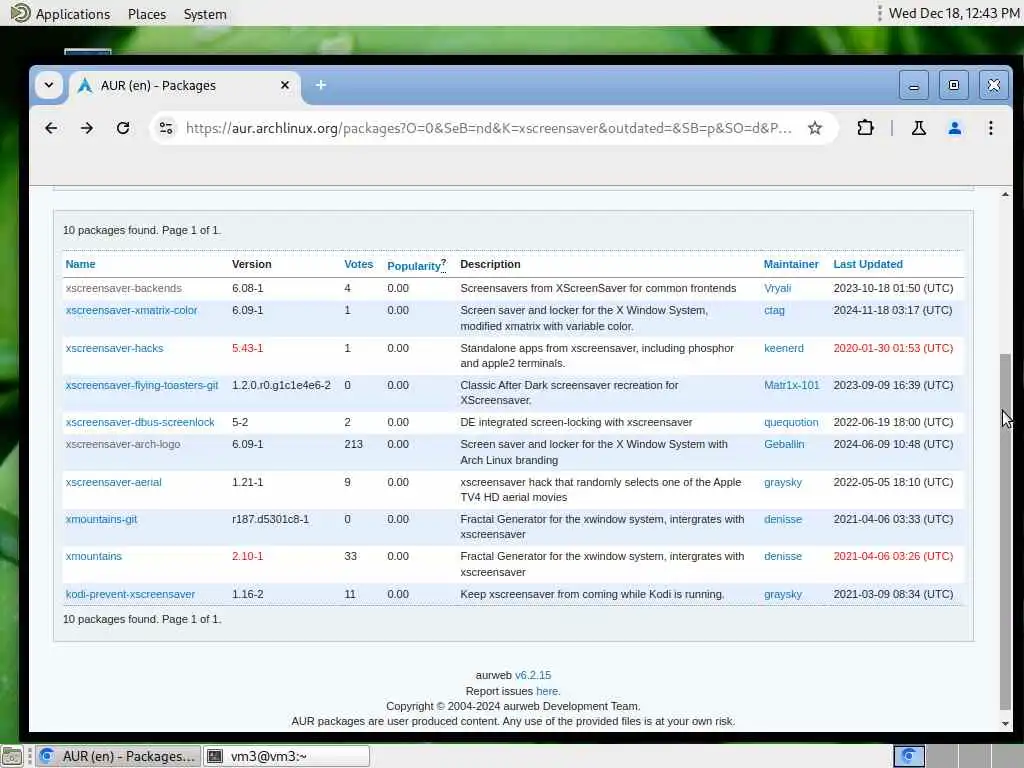1024x768 pixels.
Task: View maintainer keenerd's profile
Action: coord(784,348)
